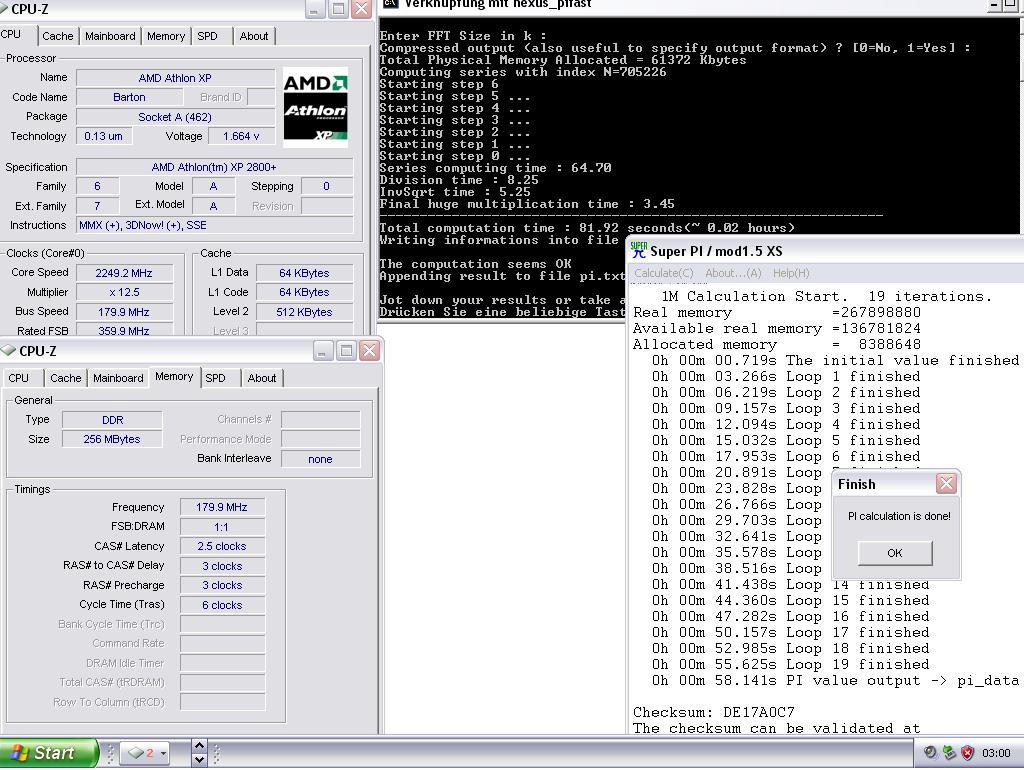
Task: Click the 'x 12.5' Multiplier value
Action: 124,292
